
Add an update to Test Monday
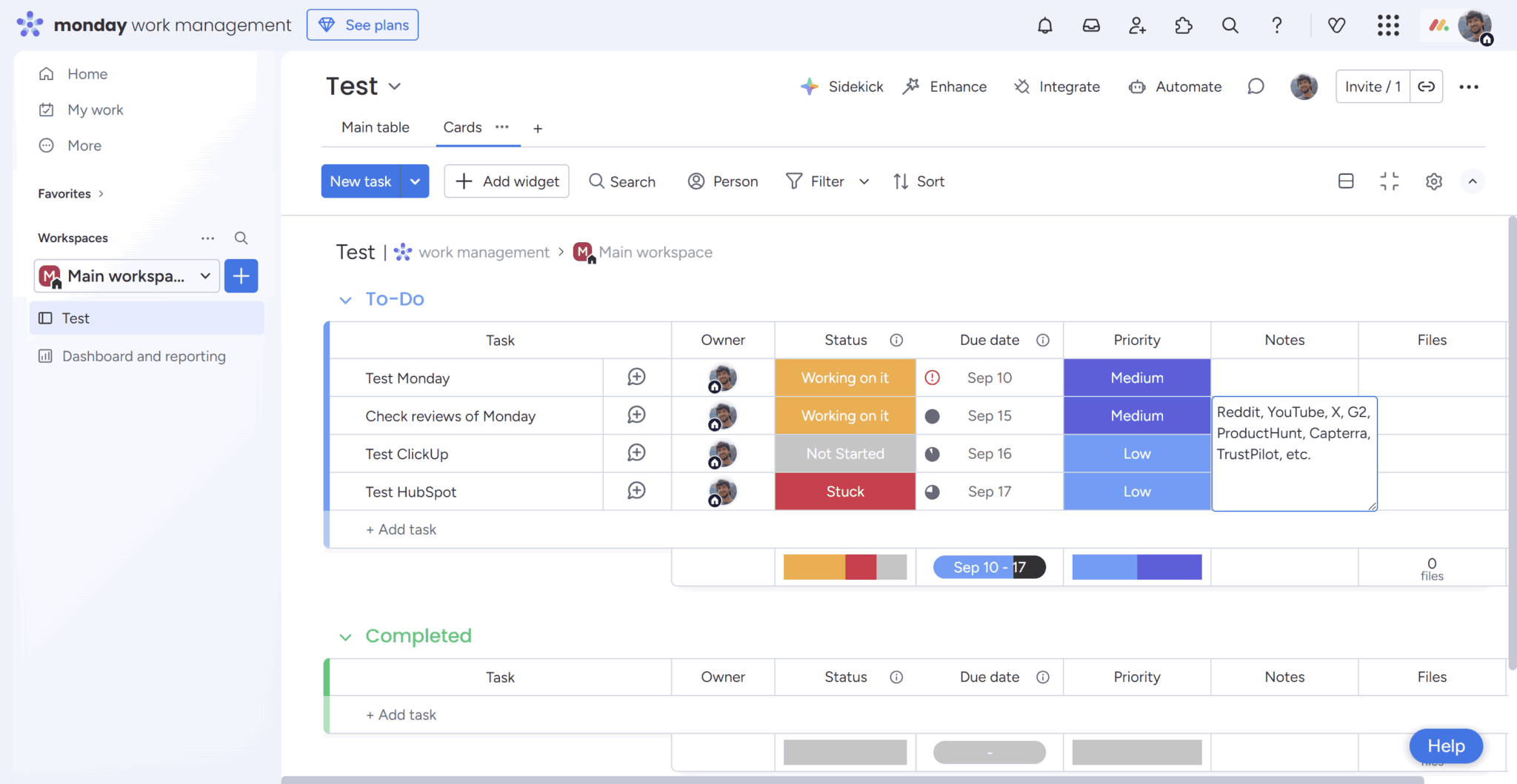point(636,378)
